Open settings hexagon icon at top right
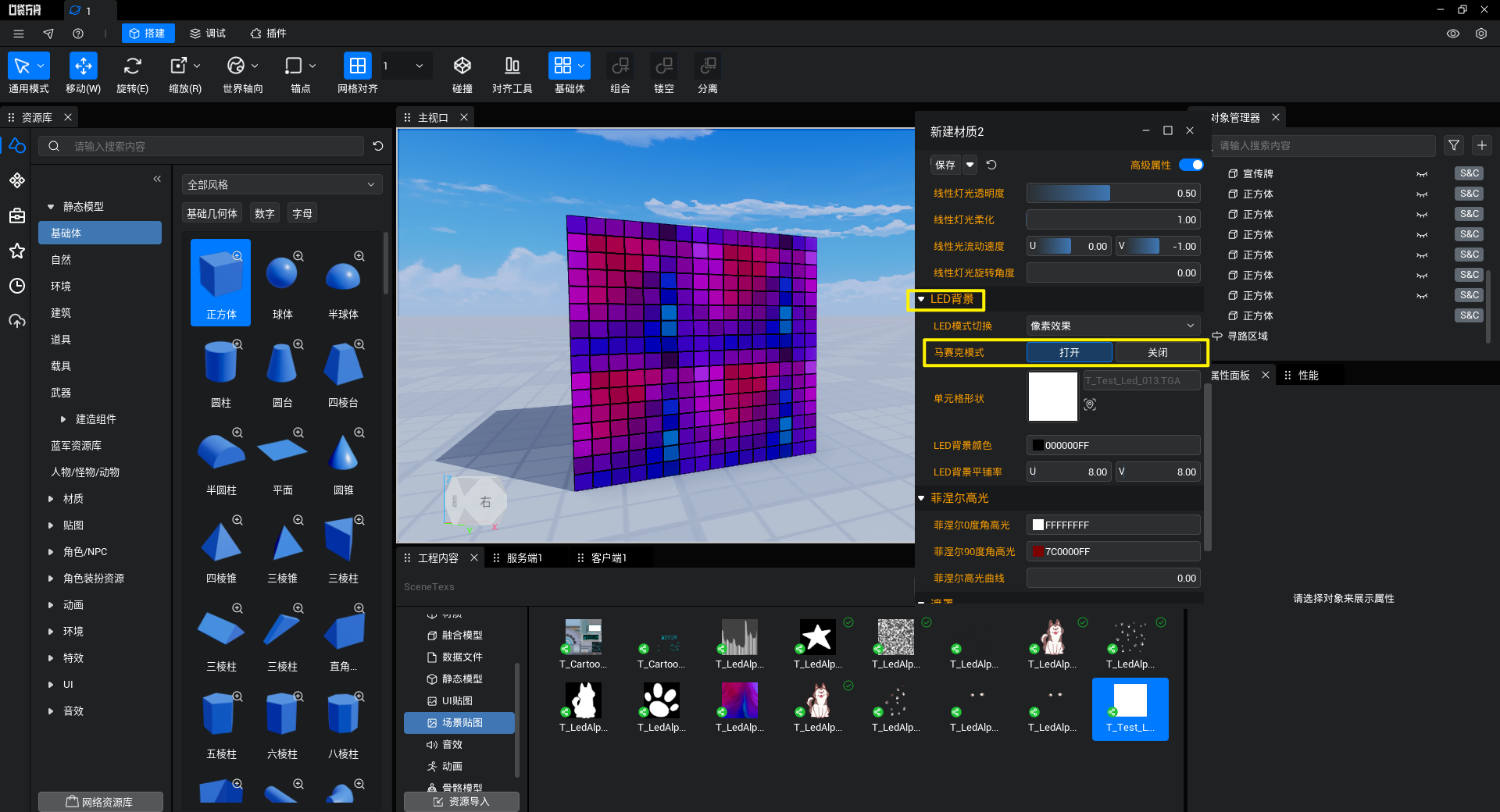This screenshot has width=1500, height=812. 1481,34
